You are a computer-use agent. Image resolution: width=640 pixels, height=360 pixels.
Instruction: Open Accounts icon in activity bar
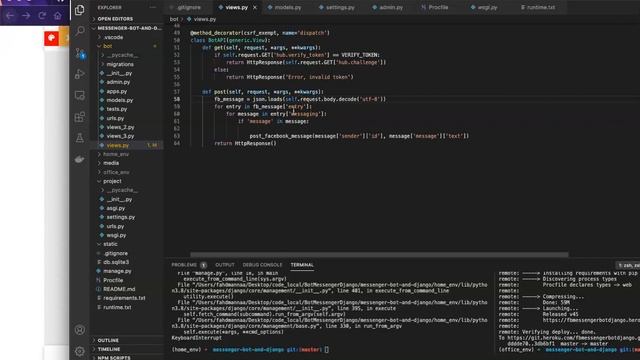point(80,329)
